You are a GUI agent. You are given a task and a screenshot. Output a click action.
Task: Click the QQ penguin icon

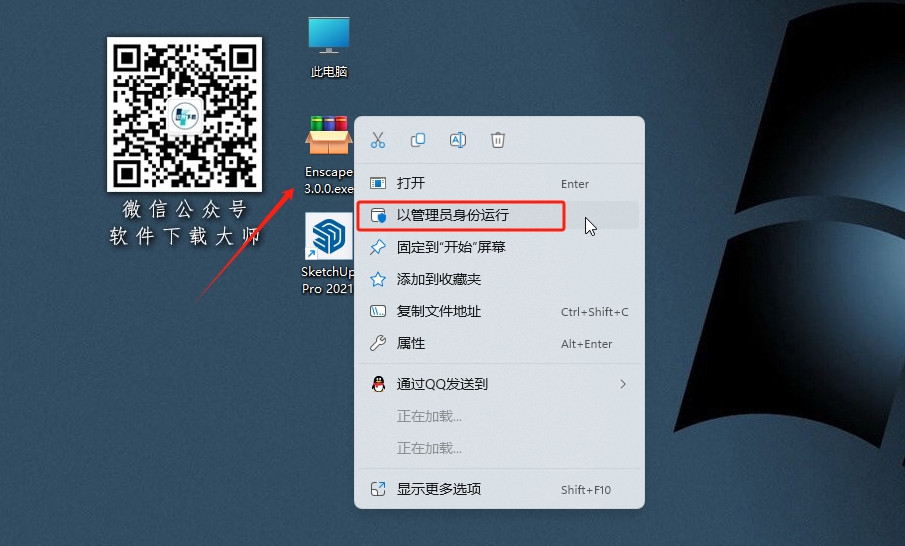379,384
